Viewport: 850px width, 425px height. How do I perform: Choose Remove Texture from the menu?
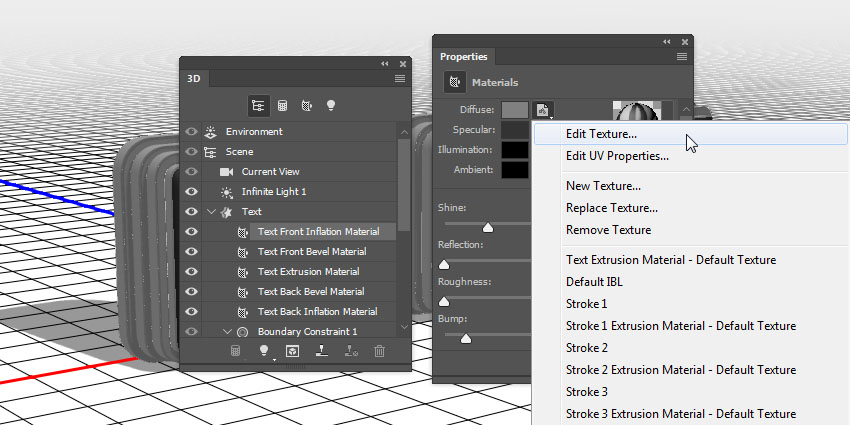(691, 230)
